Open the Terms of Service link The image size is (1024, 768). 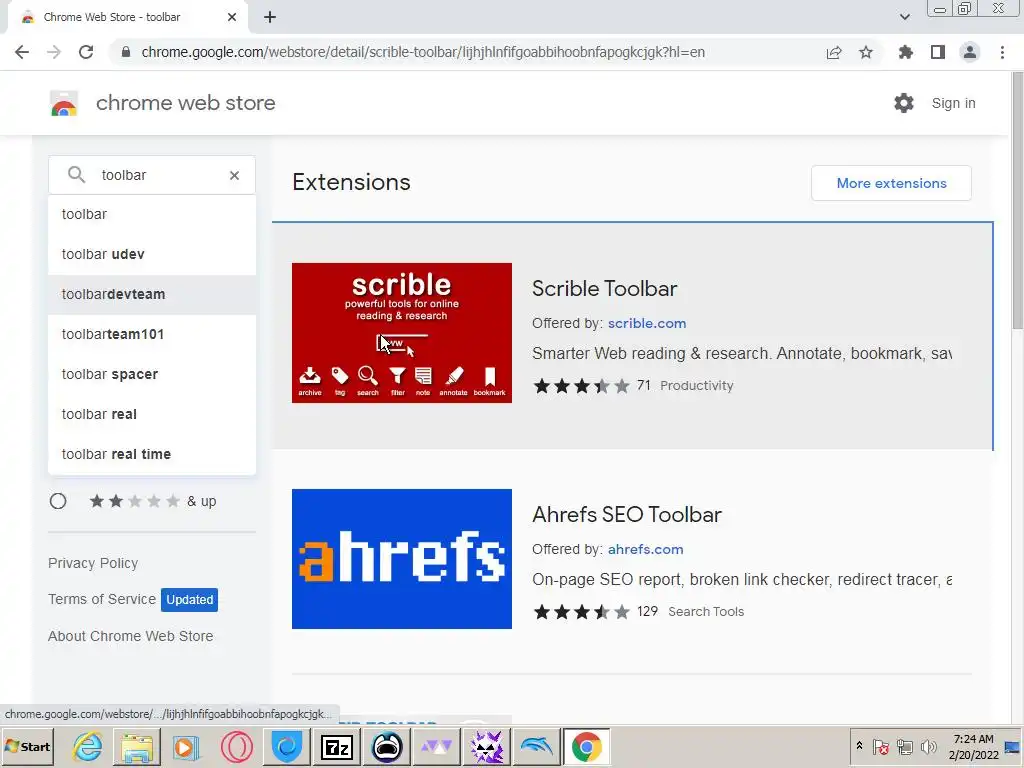click(x=102, y=599)
